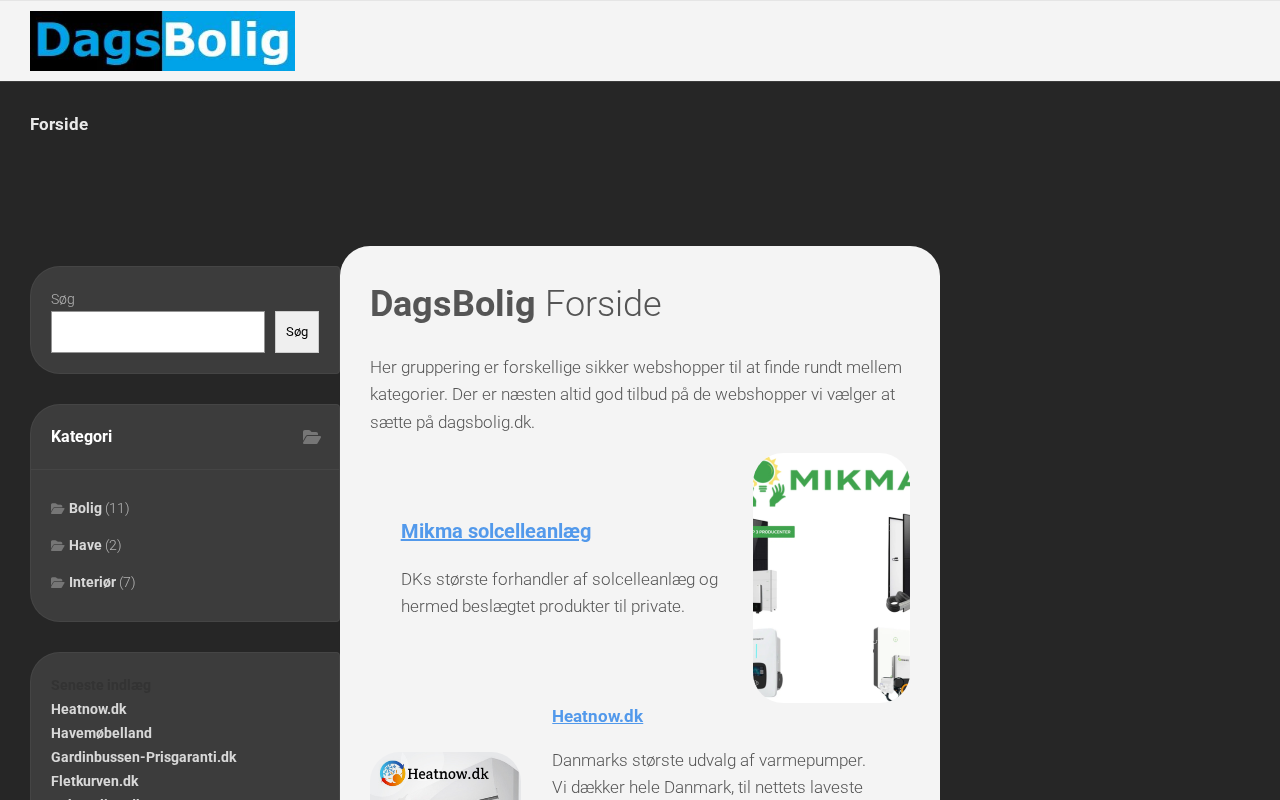The height and width of the screenshot is (800, 1280).
Task: Click the DagsBolig logo
Action: pos(162,41)
